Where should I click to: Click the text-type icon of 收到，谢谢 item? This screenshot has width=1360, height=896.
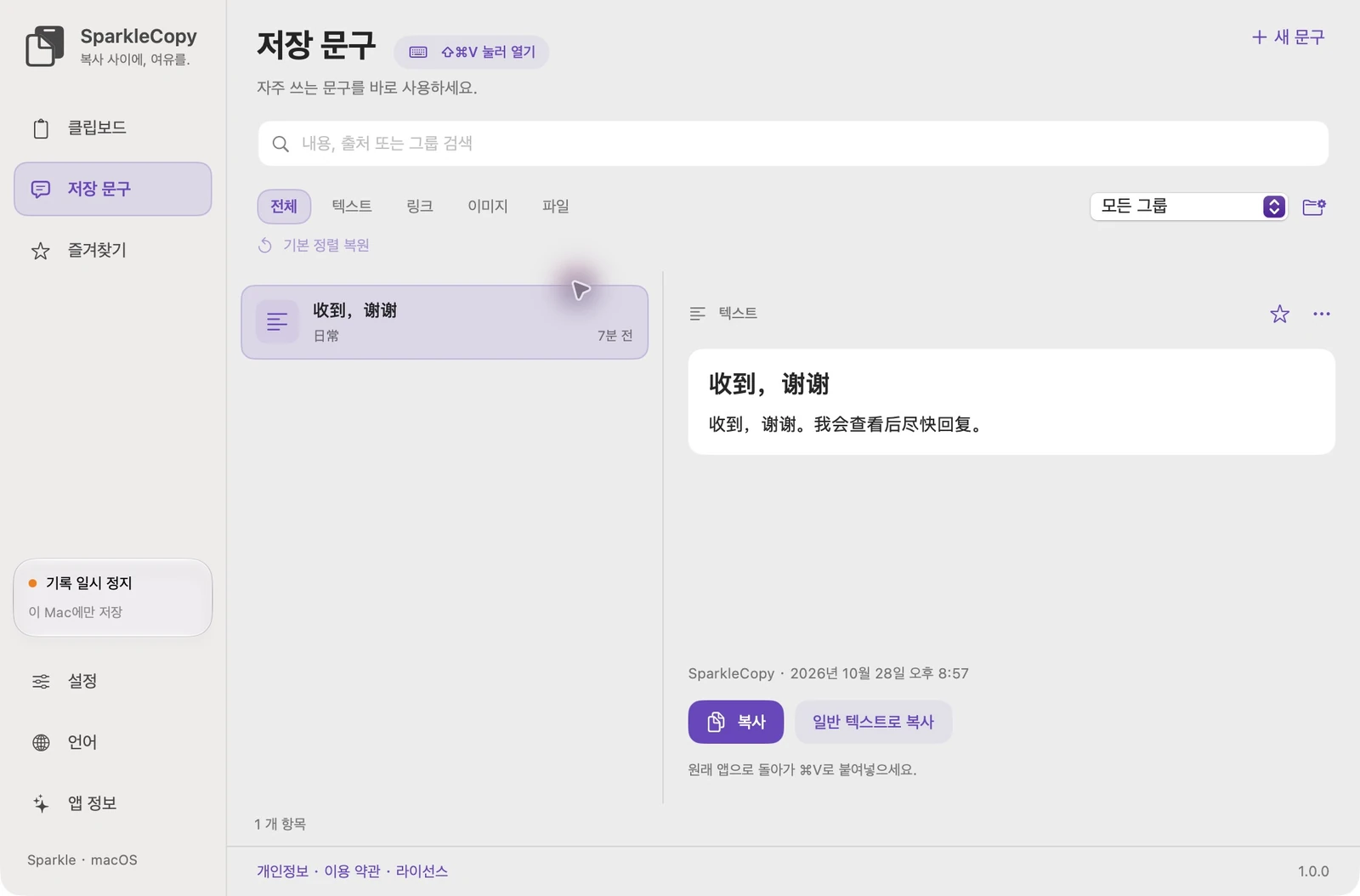277,322
